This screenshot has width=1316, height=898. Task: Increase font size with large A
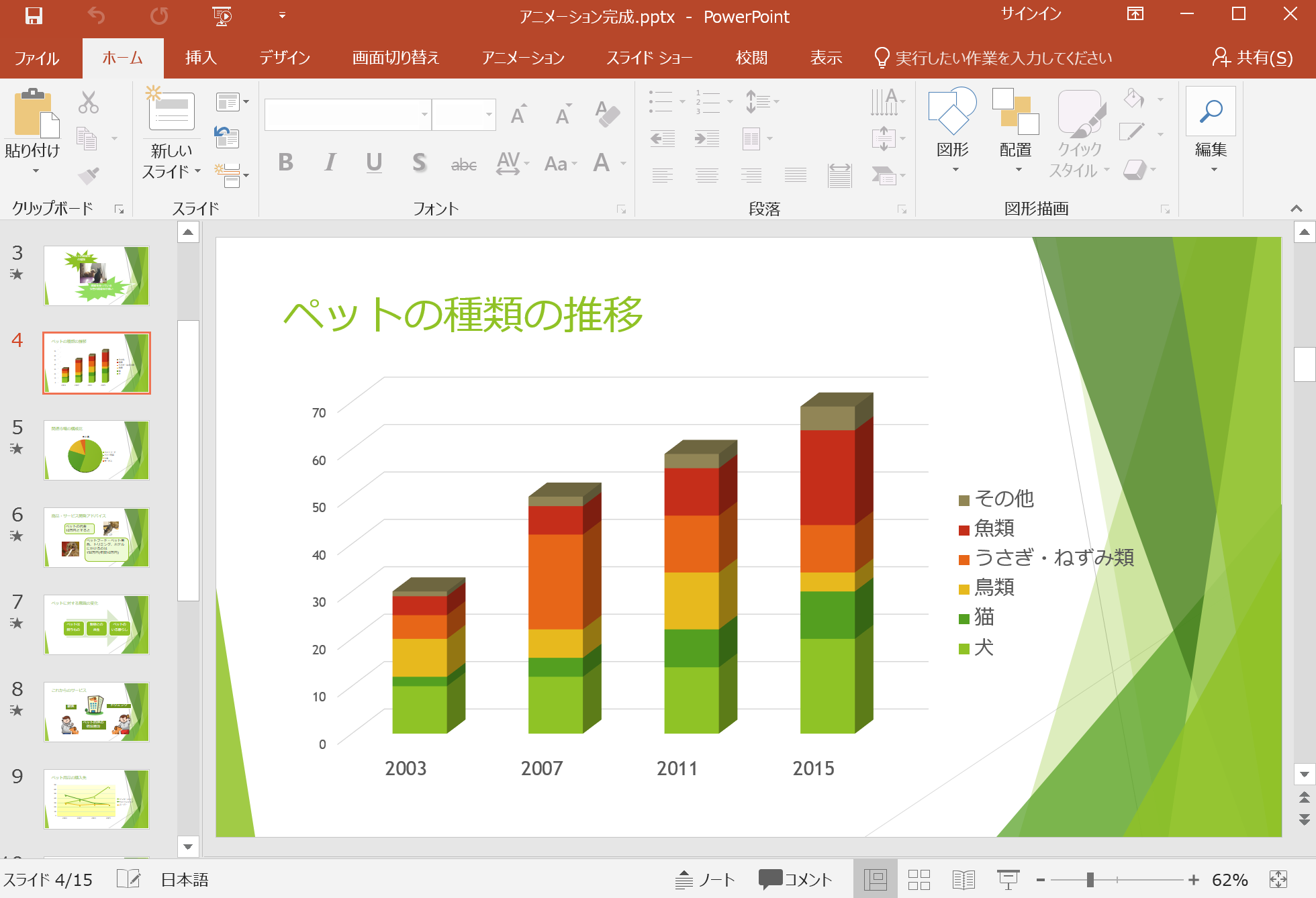coord(519,115)
